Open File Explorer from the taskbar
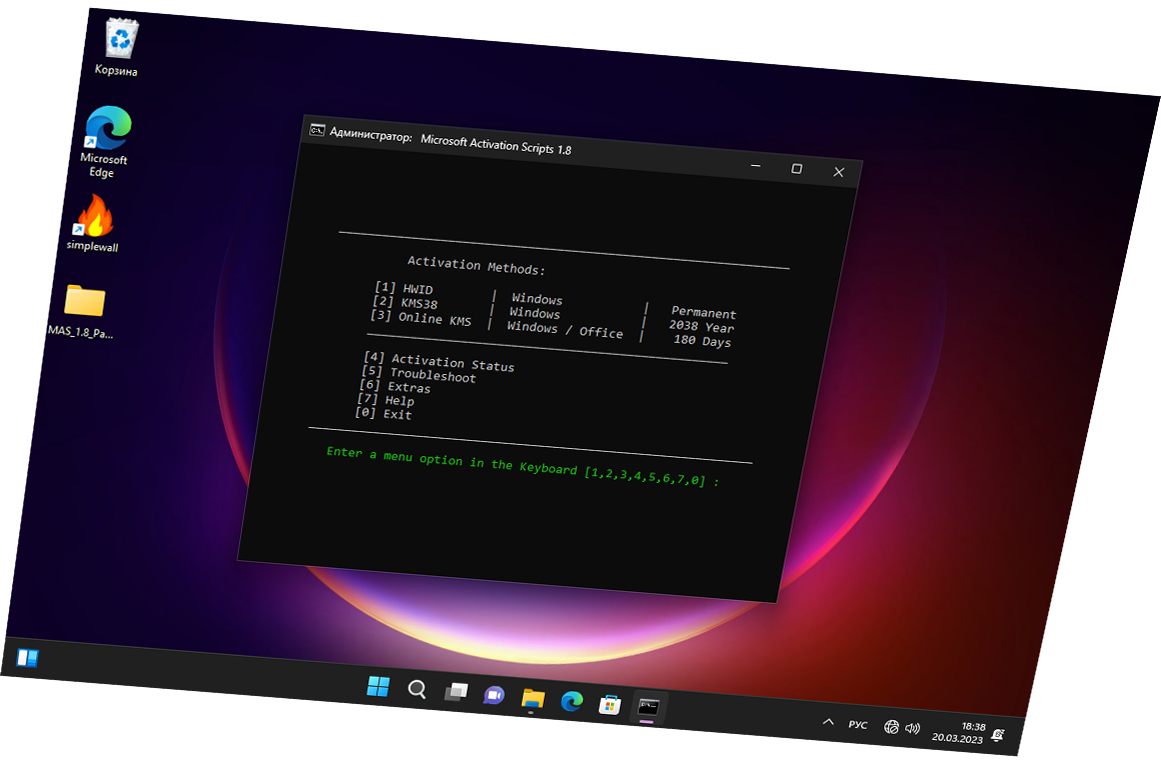1161x768 pixels. tap(532, 698)
